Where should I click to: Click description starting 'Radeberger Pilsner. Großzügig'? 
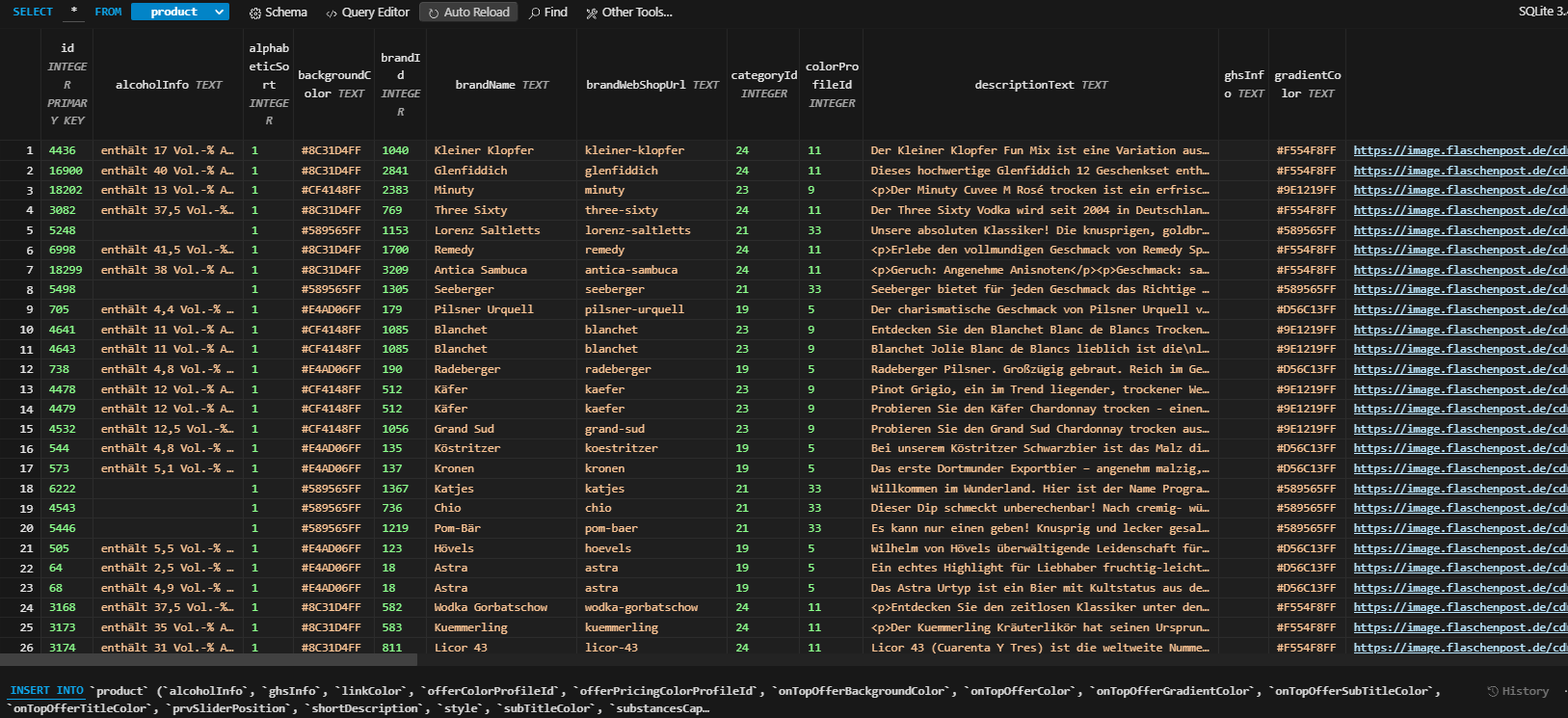pyautogui.click(x=1040, y=369)
